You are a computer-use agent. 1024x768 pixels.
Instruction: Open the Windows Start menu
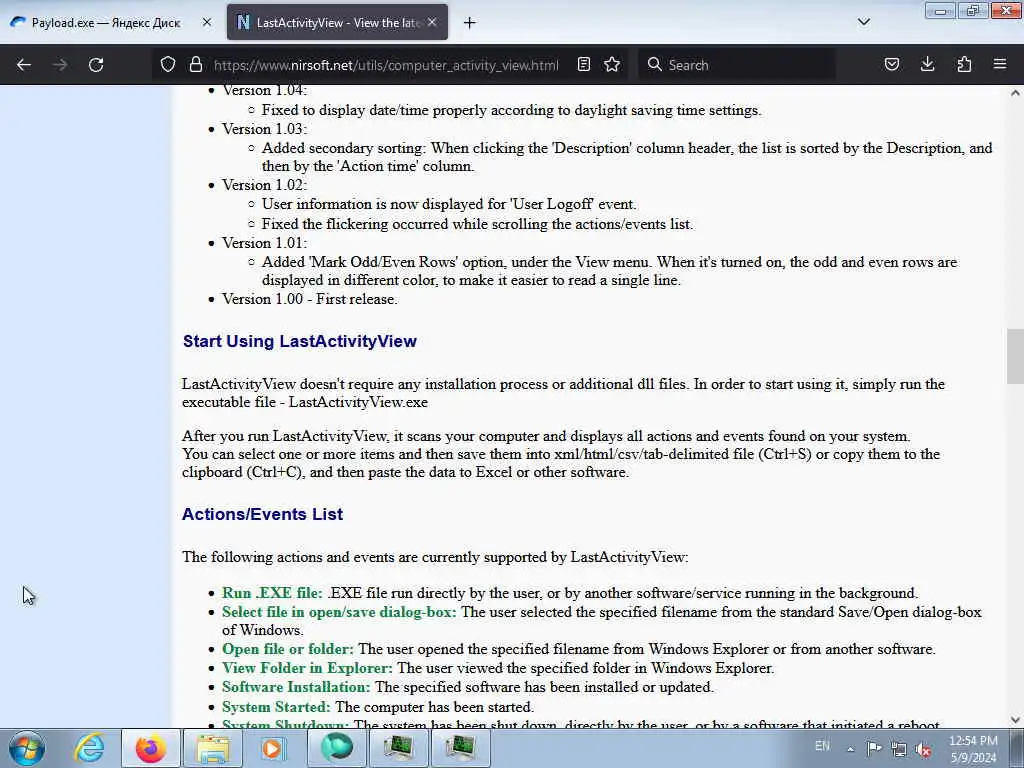point(27,748)
